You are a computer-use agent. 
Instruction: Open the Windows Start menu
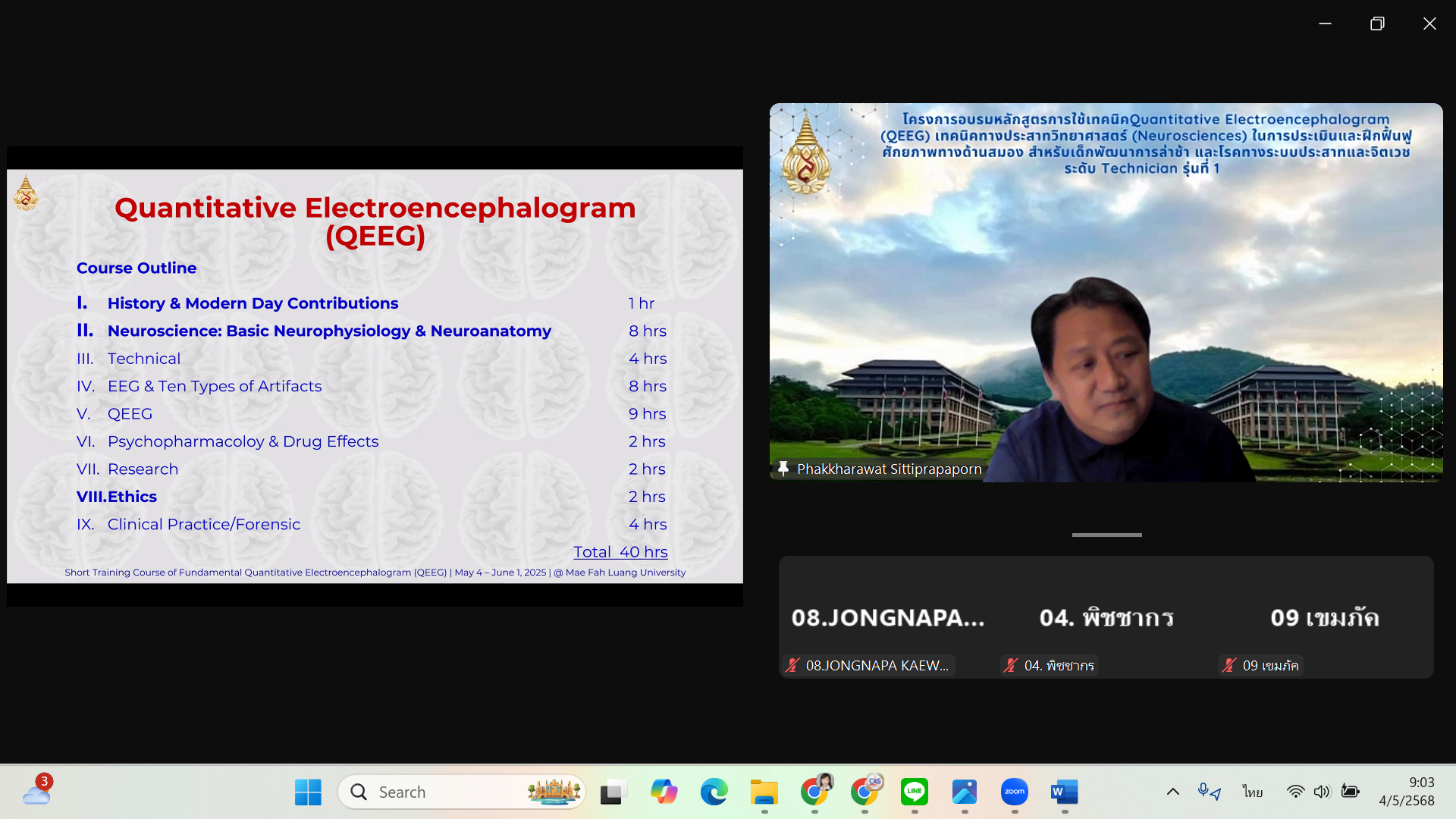[308, 792]
